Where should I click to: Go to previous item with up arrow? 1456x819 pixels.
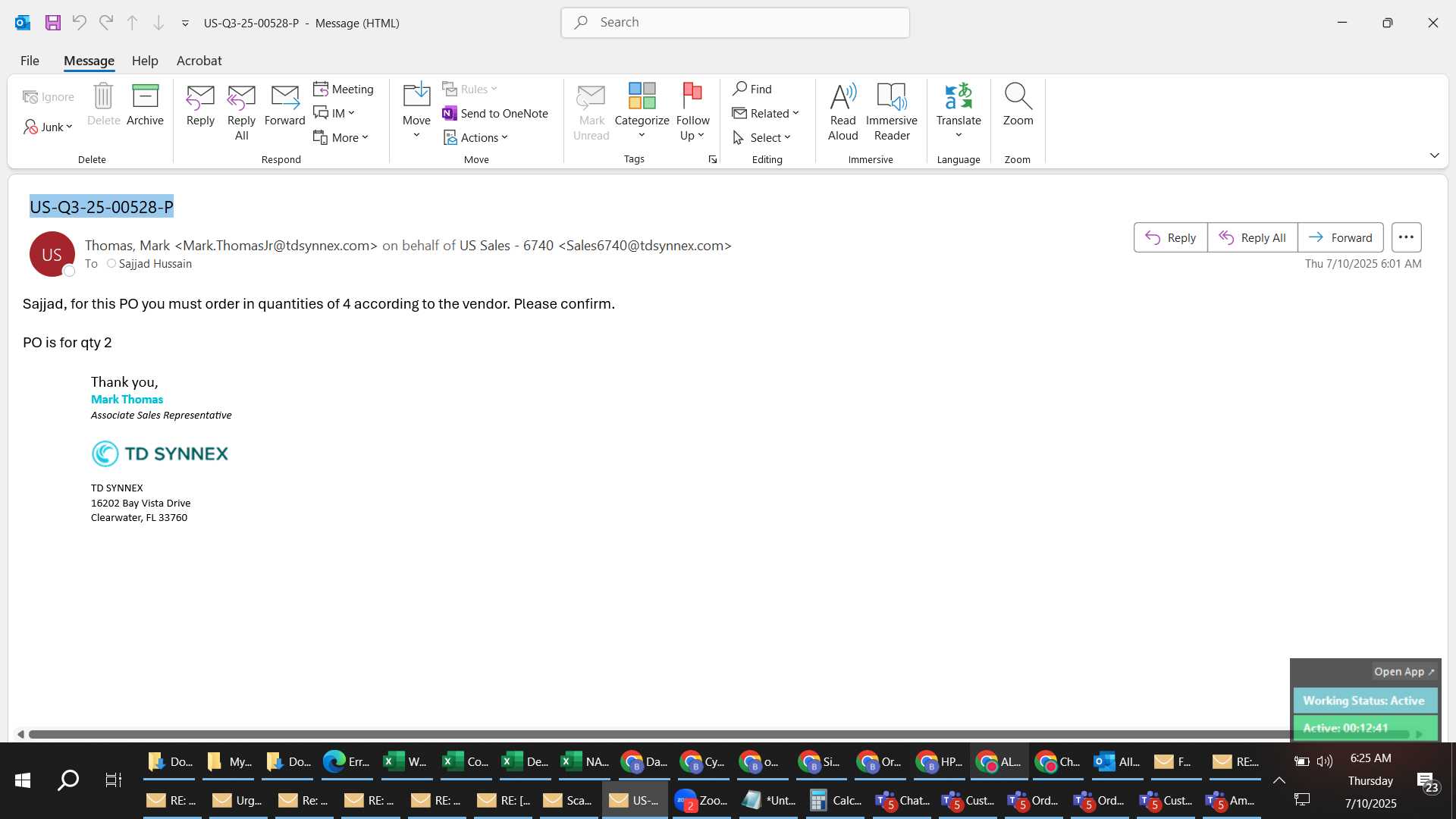click(x=132, y=23)
